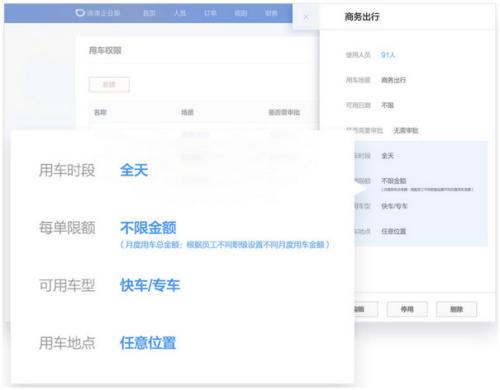Click the 新建 button under 用车权限
This screenshot has width=500, height=390.
pyautogui.click(x=109, y=85)
